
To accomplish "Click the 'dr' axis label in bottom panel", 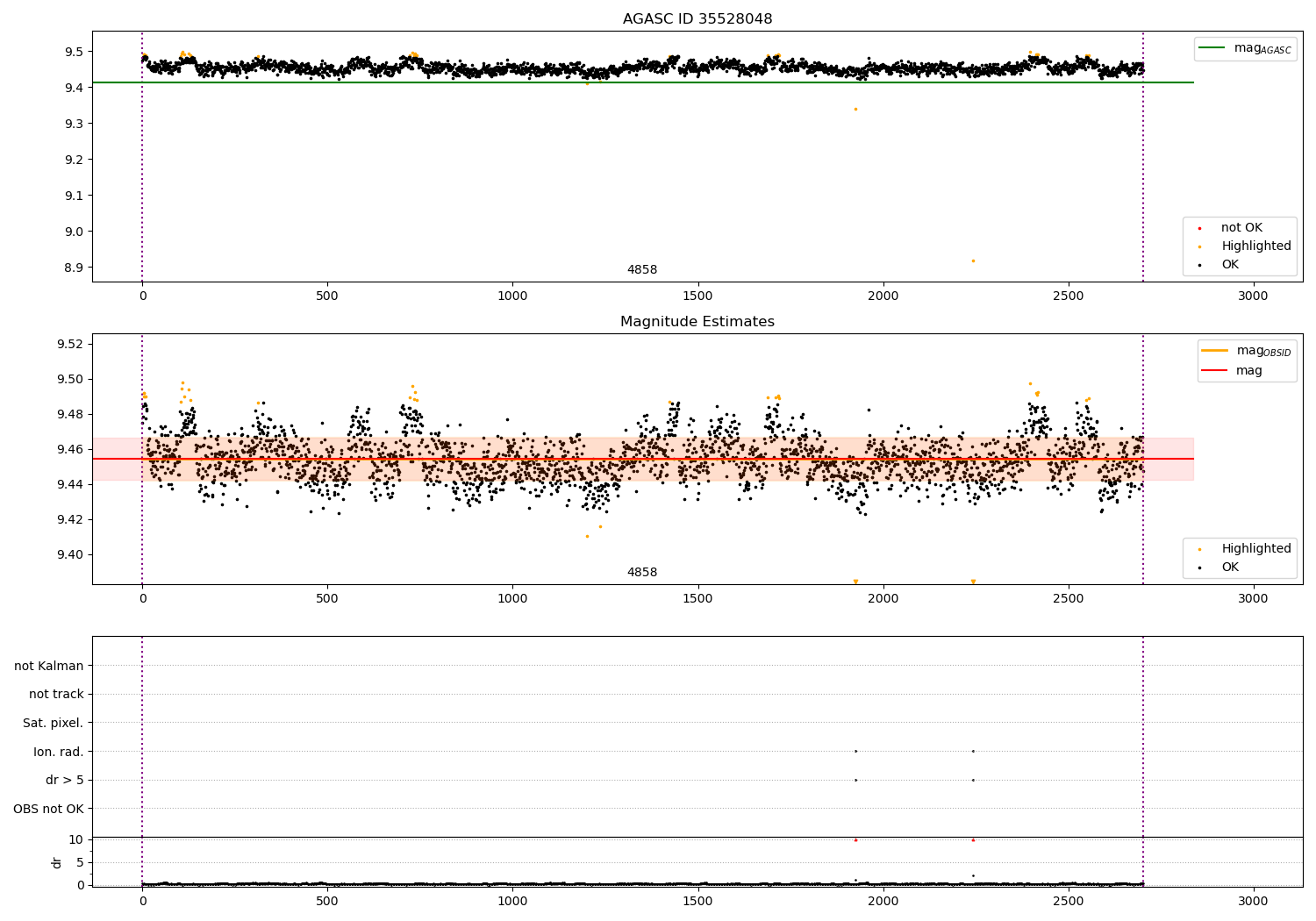I will 57,862.
